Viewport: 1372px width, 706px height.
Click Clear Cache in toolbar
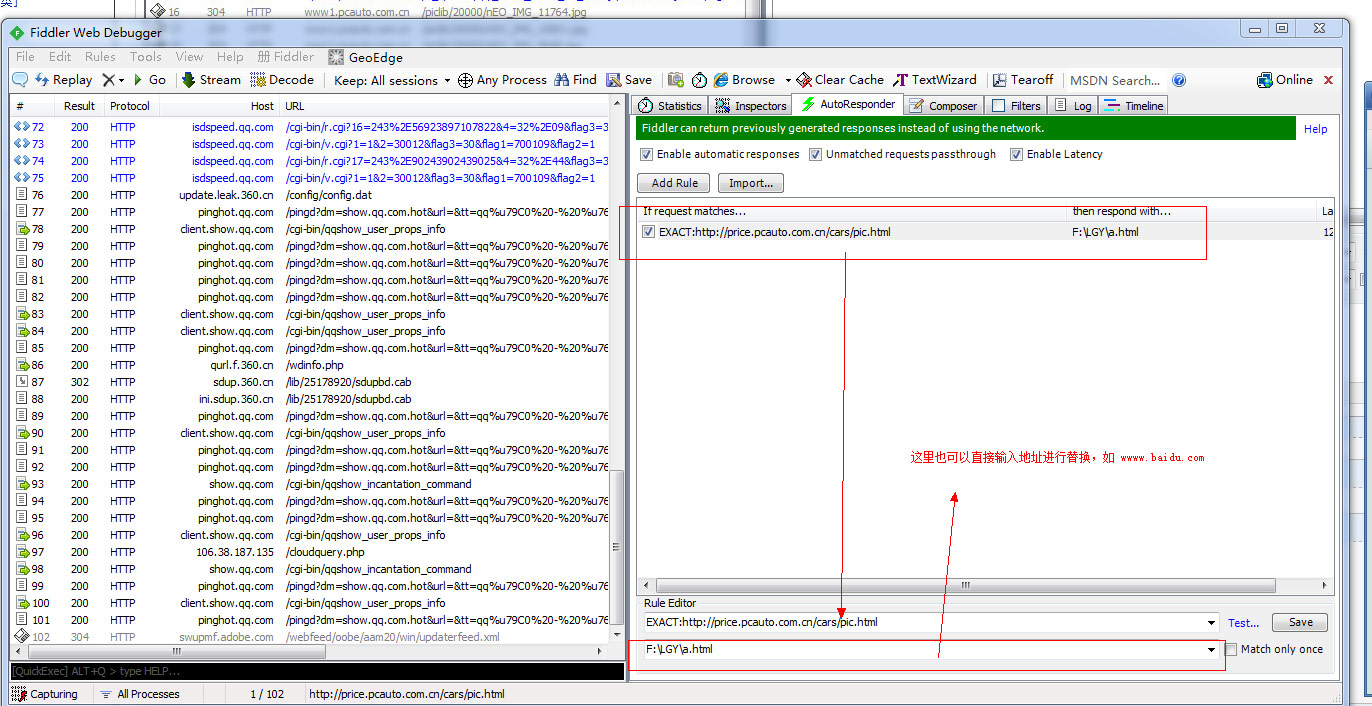pos(839,80)
